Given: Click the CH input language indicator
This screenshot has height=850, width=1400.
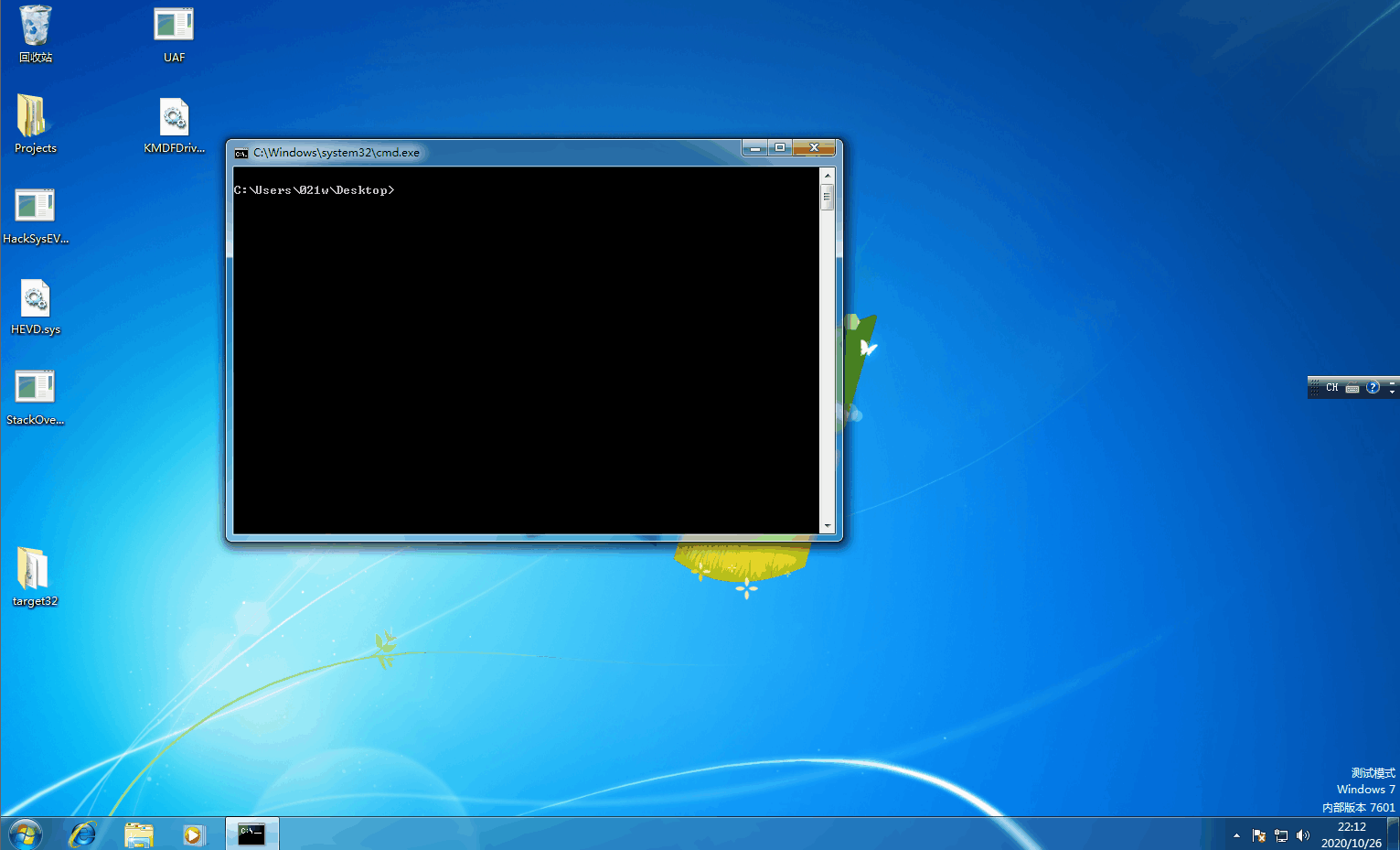Looking at the screenshot, I should coord(1331,388).
